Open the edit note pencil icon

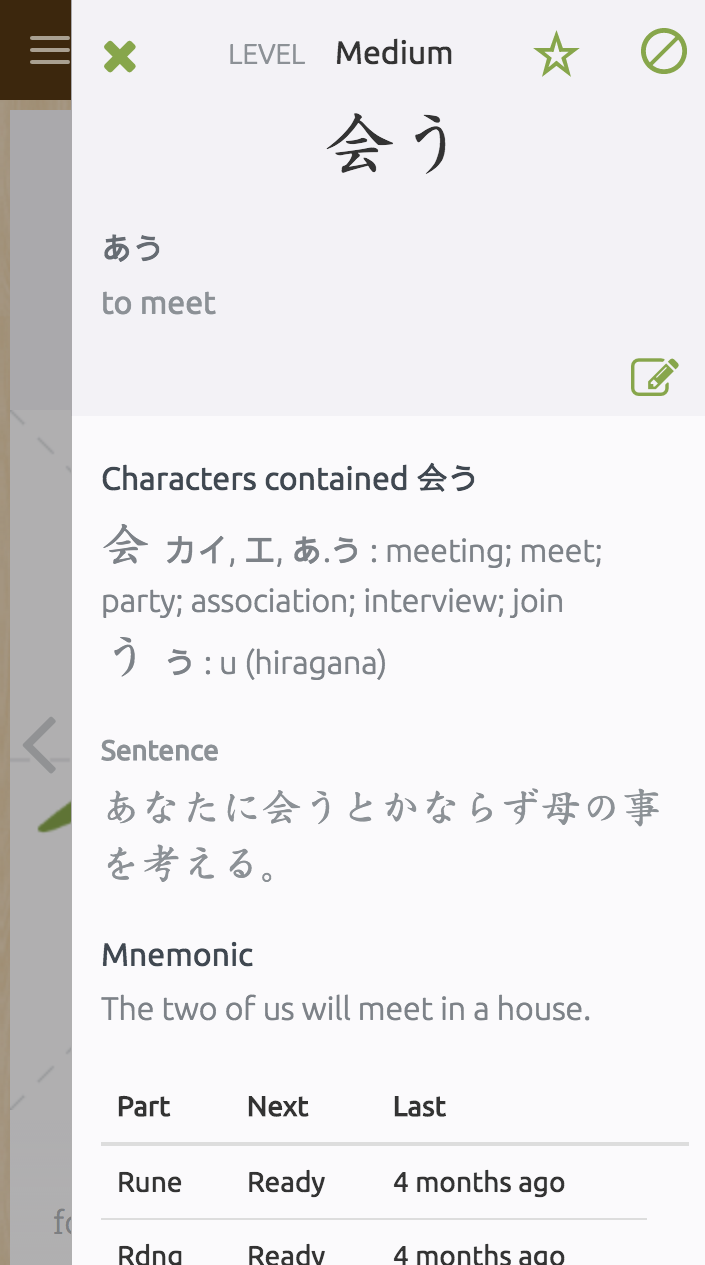point(655,376)
